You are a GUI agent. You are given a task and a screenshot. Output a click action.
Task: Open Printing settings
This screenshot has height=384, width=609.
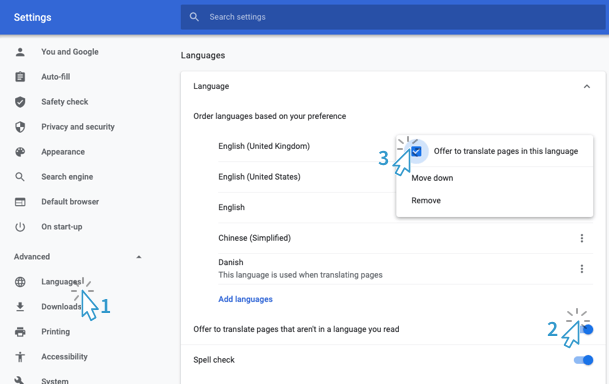pos(56,332)
